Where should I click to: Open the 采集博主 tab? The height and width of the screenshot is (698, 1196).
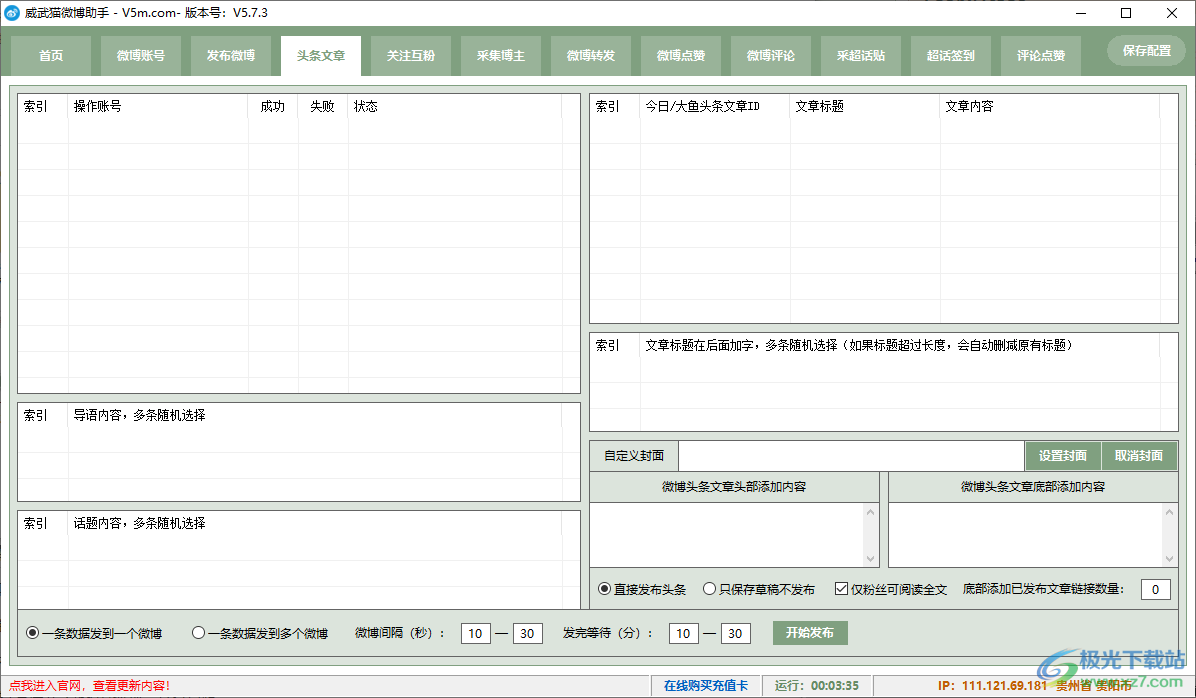coord(500,56)
